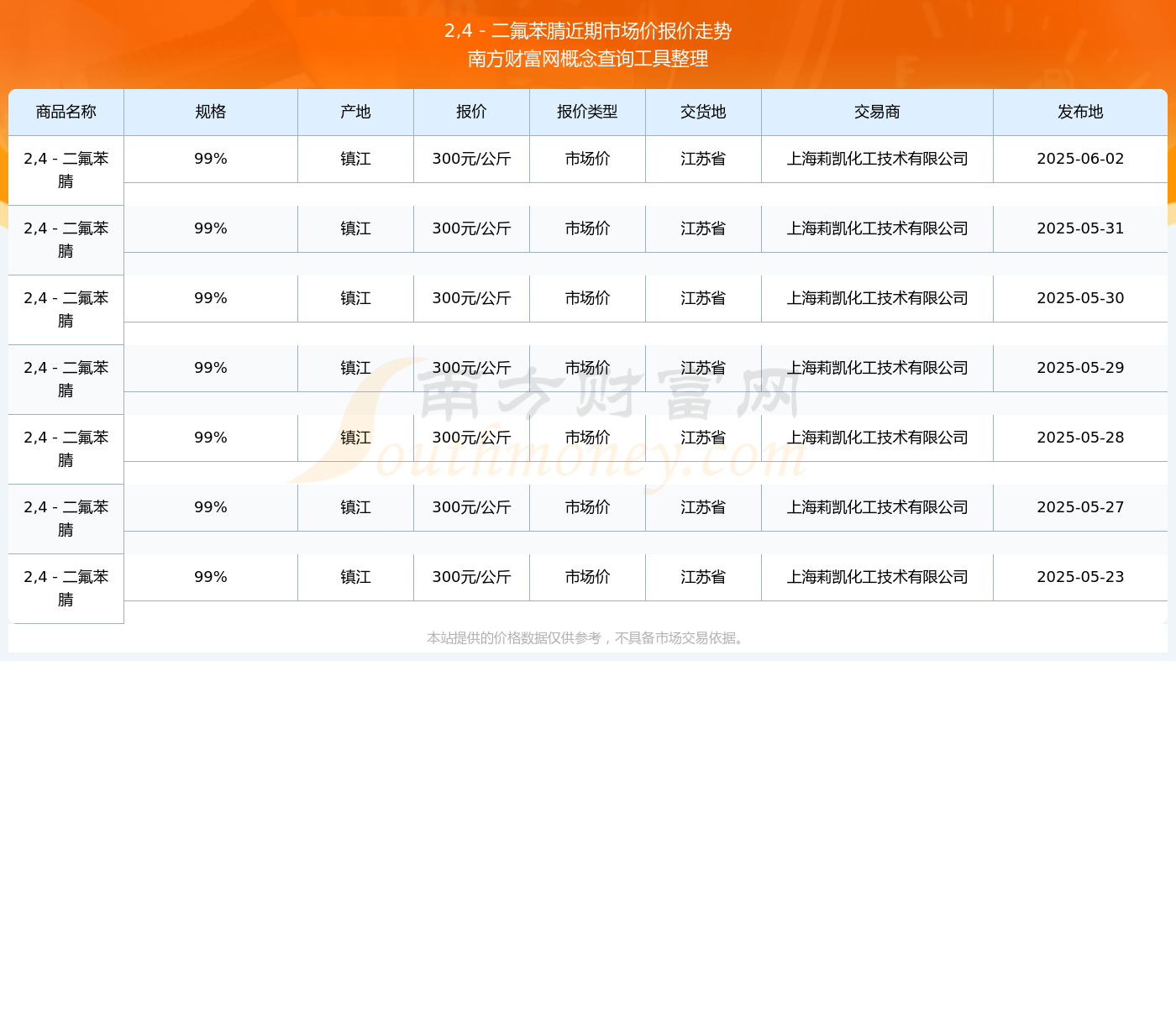This screenshot has width=1176, height=1012.
Task: Click the 商品名称 column header
Action: pyautogui.click(x=66, y=112)
